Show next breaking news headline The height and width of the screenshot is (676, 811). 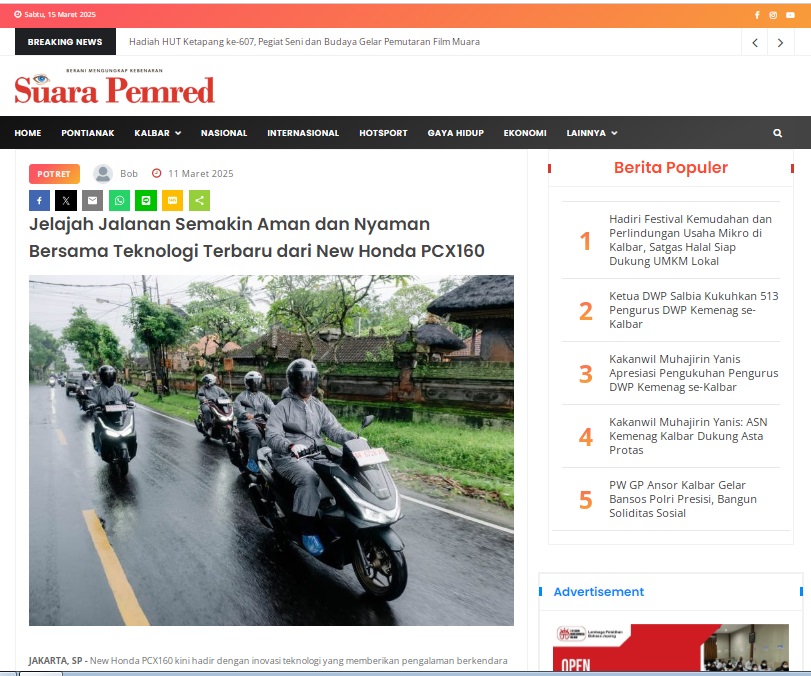coord(780,42)
